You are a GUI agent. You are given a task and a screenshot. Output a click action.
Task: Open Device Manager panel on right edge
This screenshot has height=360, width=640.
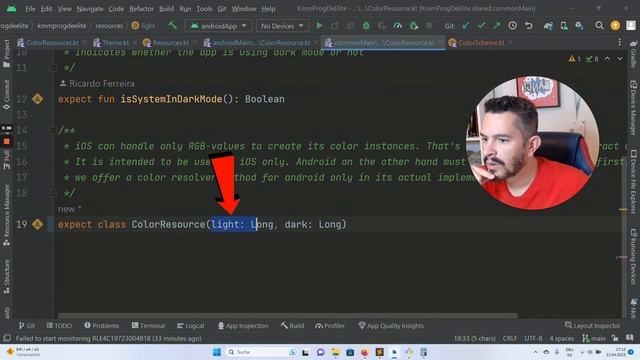point(633,108)
